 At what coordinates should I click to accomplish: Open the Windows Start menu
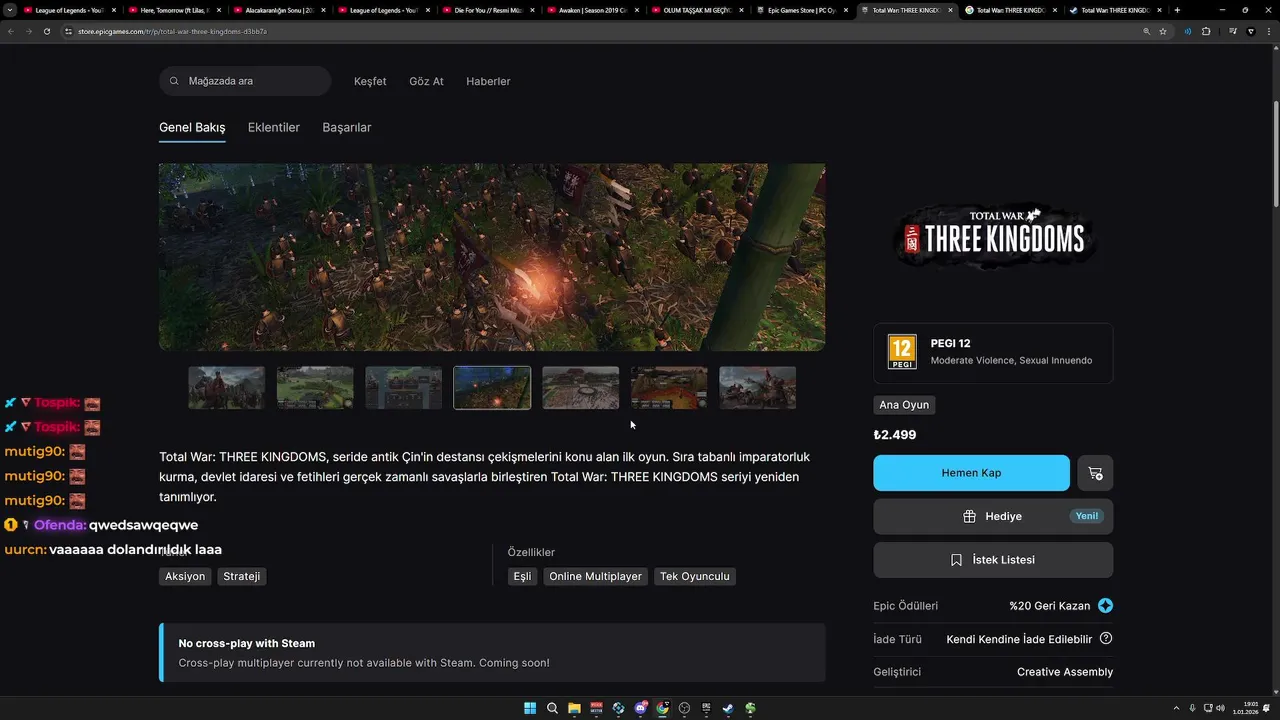coord(530,708)
